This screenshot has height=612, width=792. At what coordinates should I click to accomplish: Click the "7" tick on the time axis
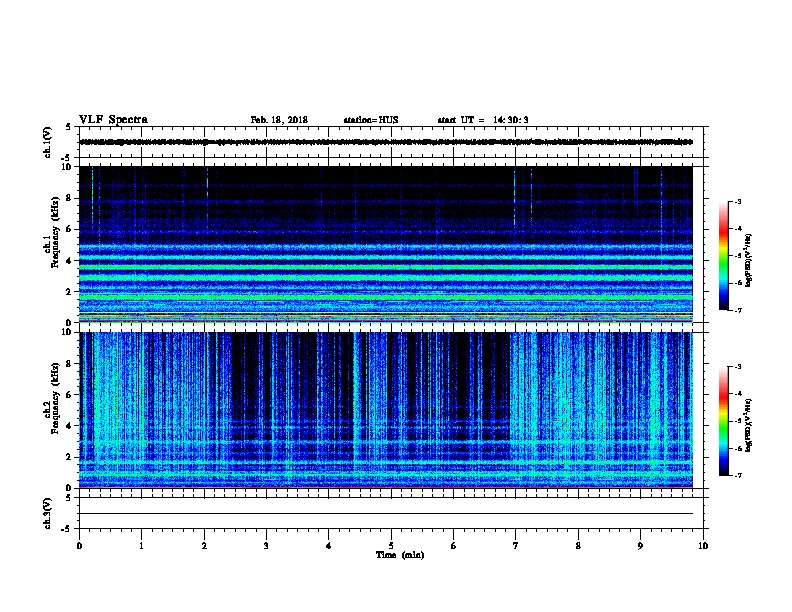click(516, 546)
